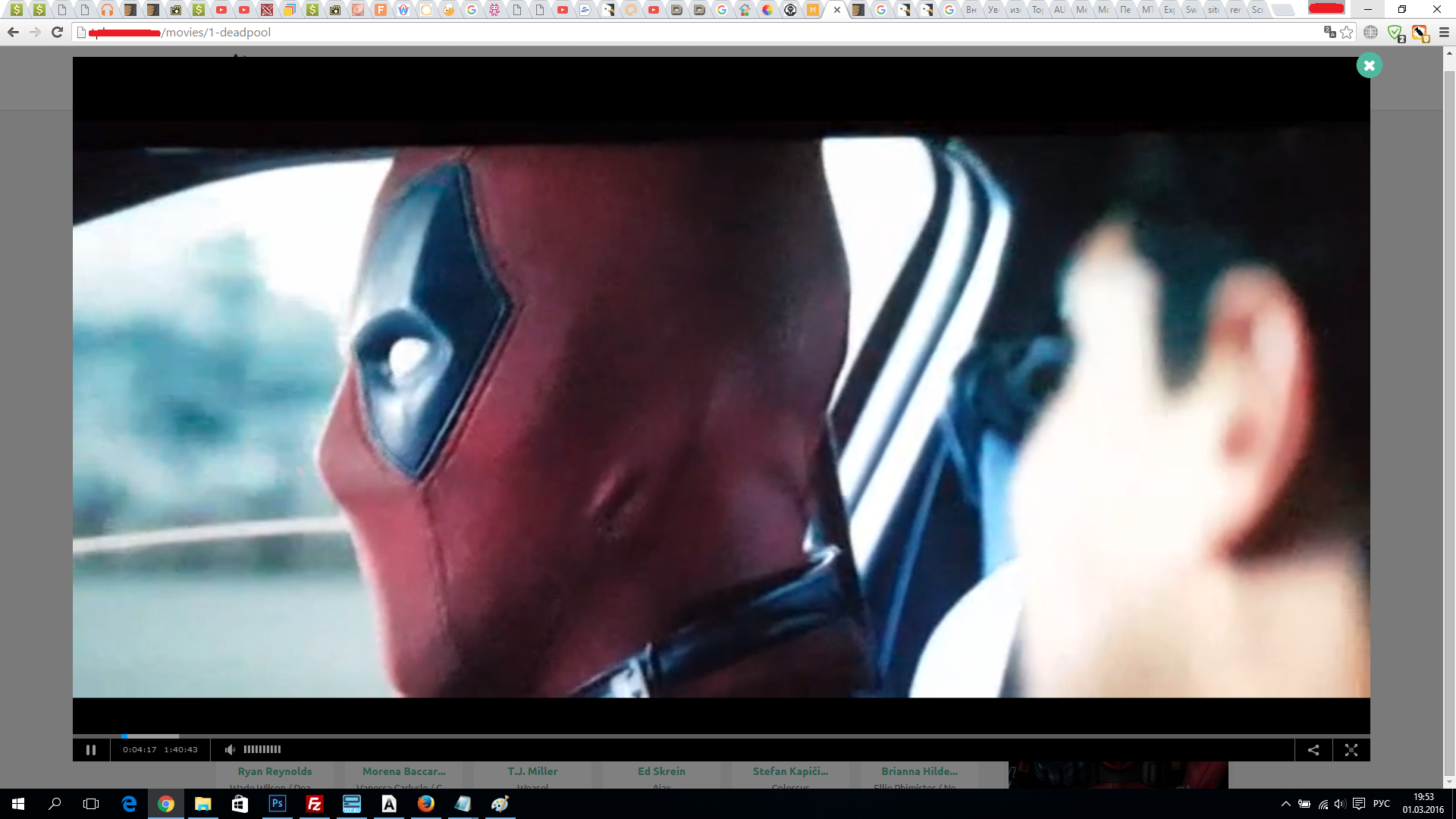Click the globe extension icon
This screenshot has width=1456, height=819.
tap(1370, 33)
